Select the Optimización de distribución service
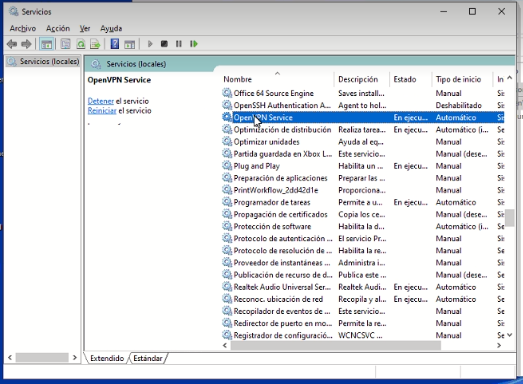Viewport: 523px width, 384px height. click(x=363, y=130)
